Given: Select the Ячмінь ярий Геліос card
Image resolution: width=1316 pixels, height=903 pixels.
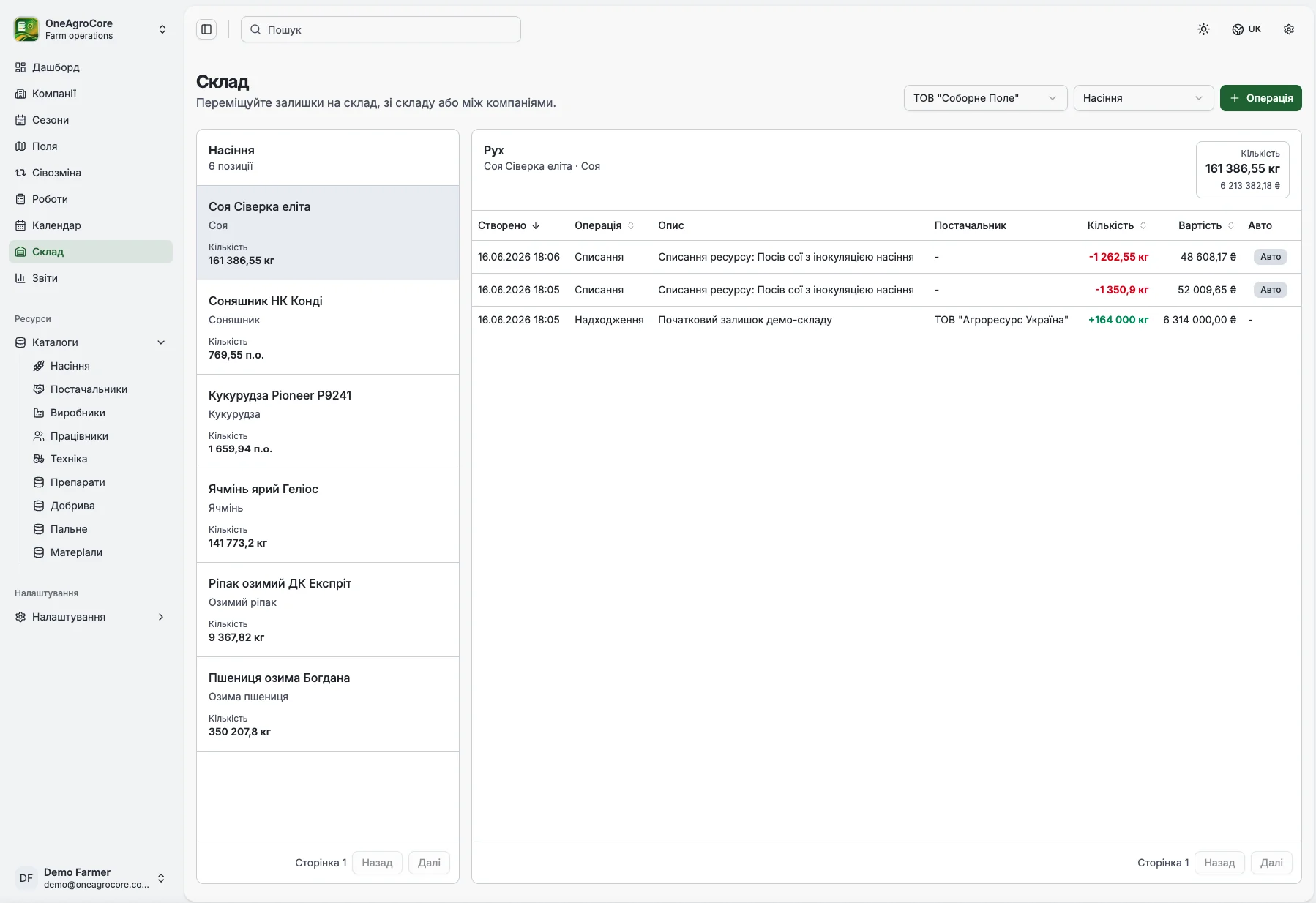Looking at the screenshot, I should [x=328, y=515].
